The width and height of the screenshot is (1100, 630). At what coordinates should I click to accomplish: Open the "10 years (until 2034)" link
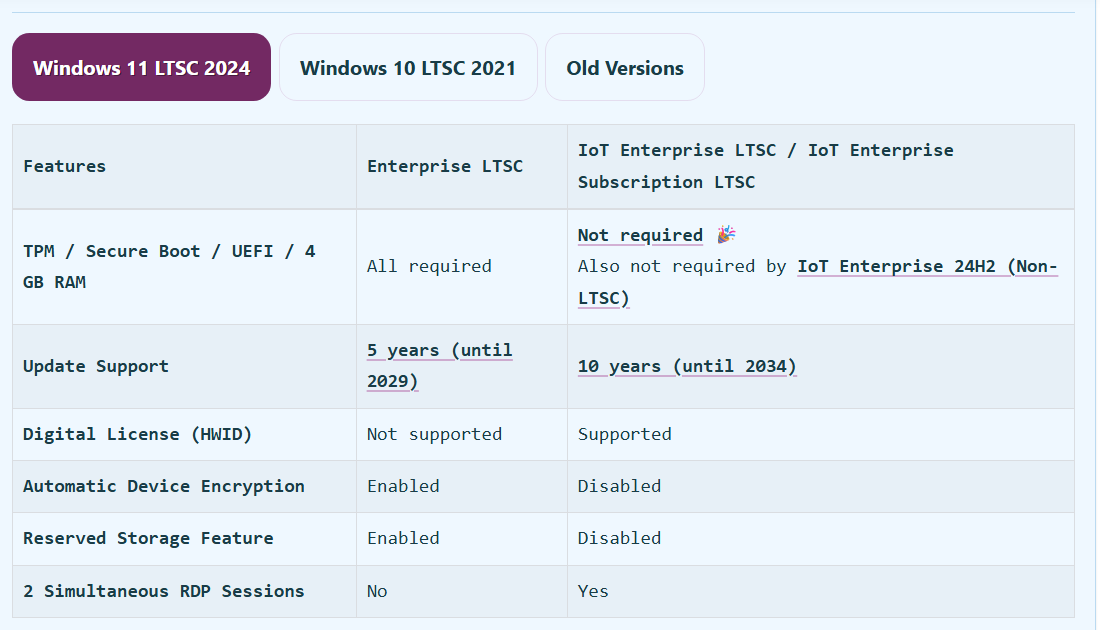[x=687, y=366]
